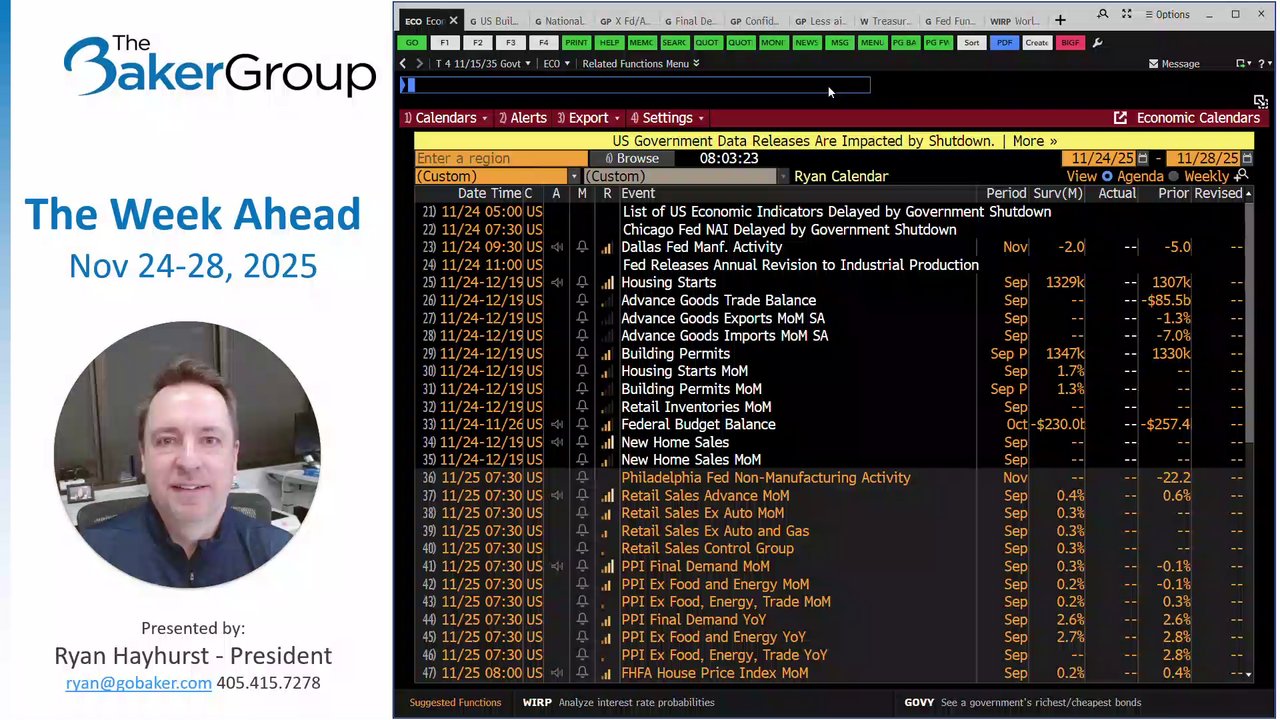
Task: Click the search icon beside Weekly
Action: (x=1242, y=175)
